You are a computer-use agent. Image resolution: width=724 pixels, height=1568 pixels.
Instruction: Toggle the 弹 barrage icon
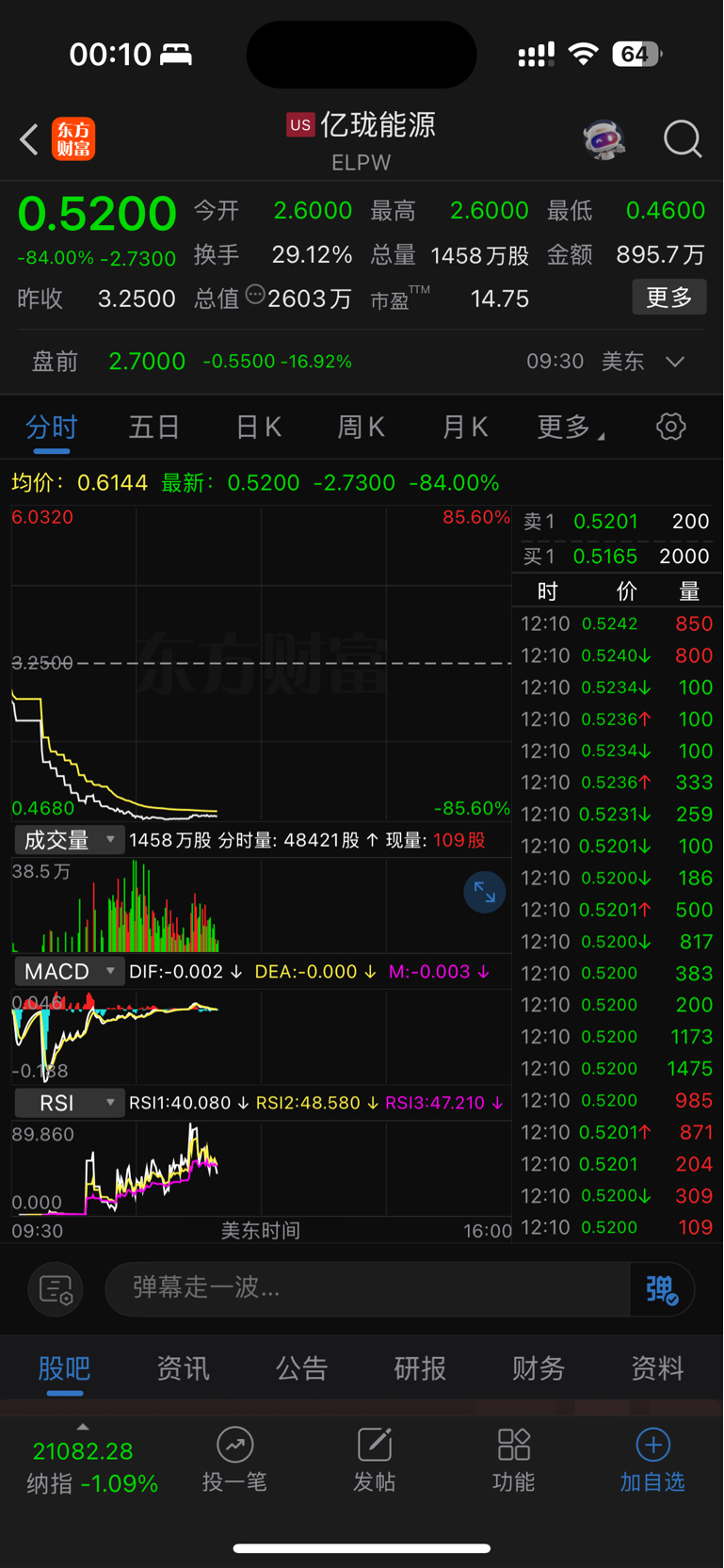662,1289
